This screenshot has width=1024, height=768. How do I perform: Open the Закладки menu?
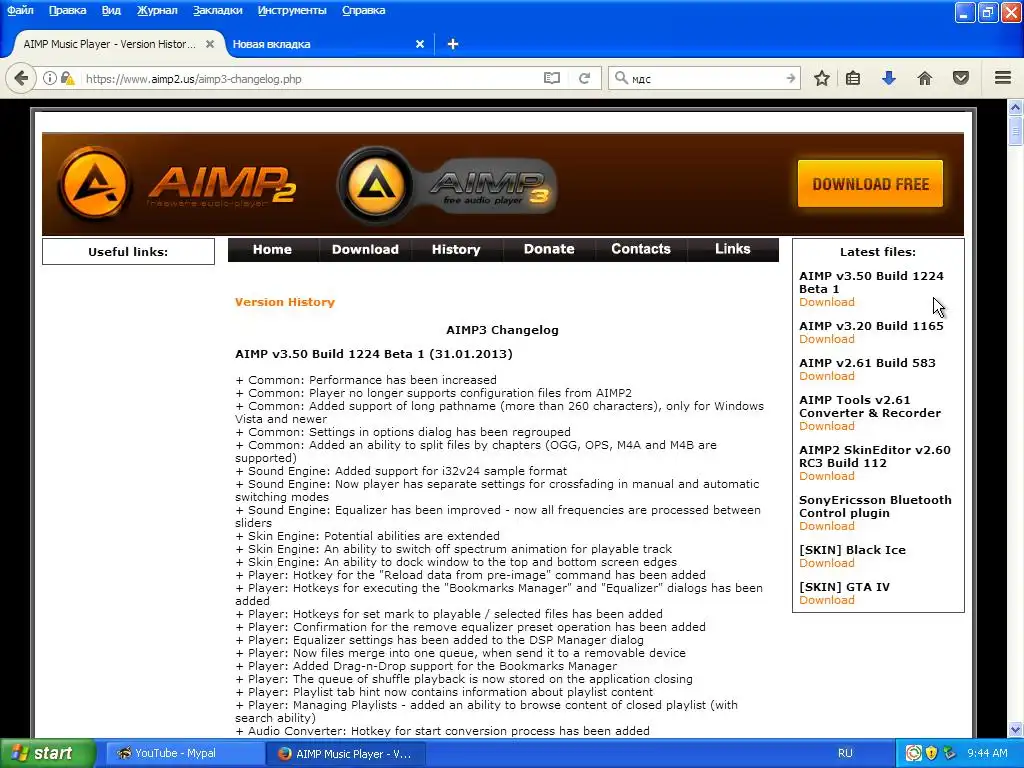tap(217, 10)
